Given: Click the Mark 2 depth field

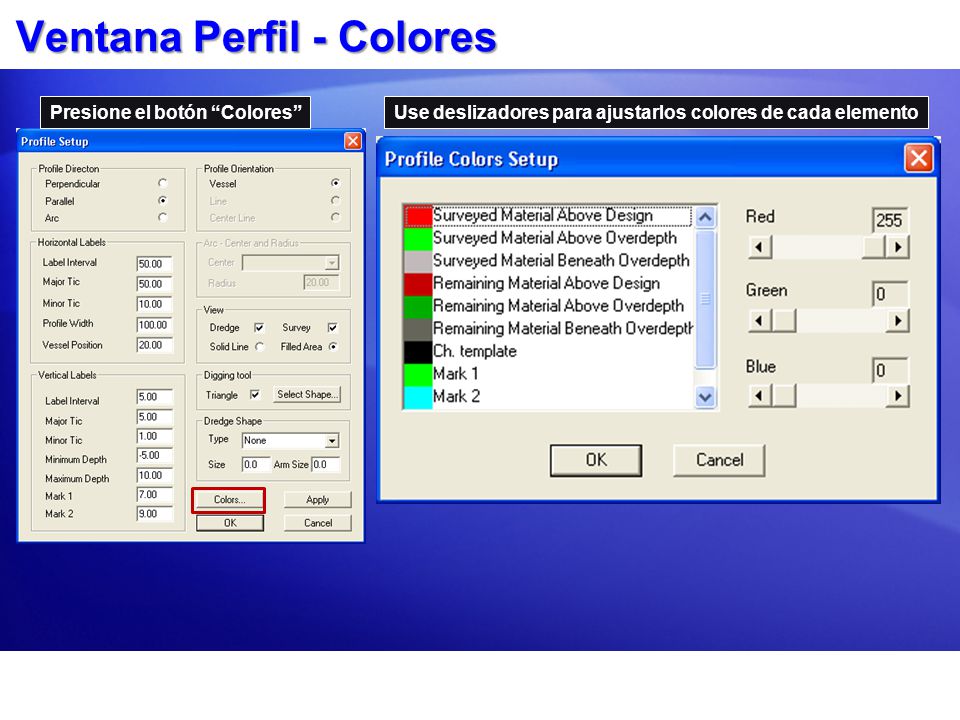Looking at the screenshot, I should (154, 514).
